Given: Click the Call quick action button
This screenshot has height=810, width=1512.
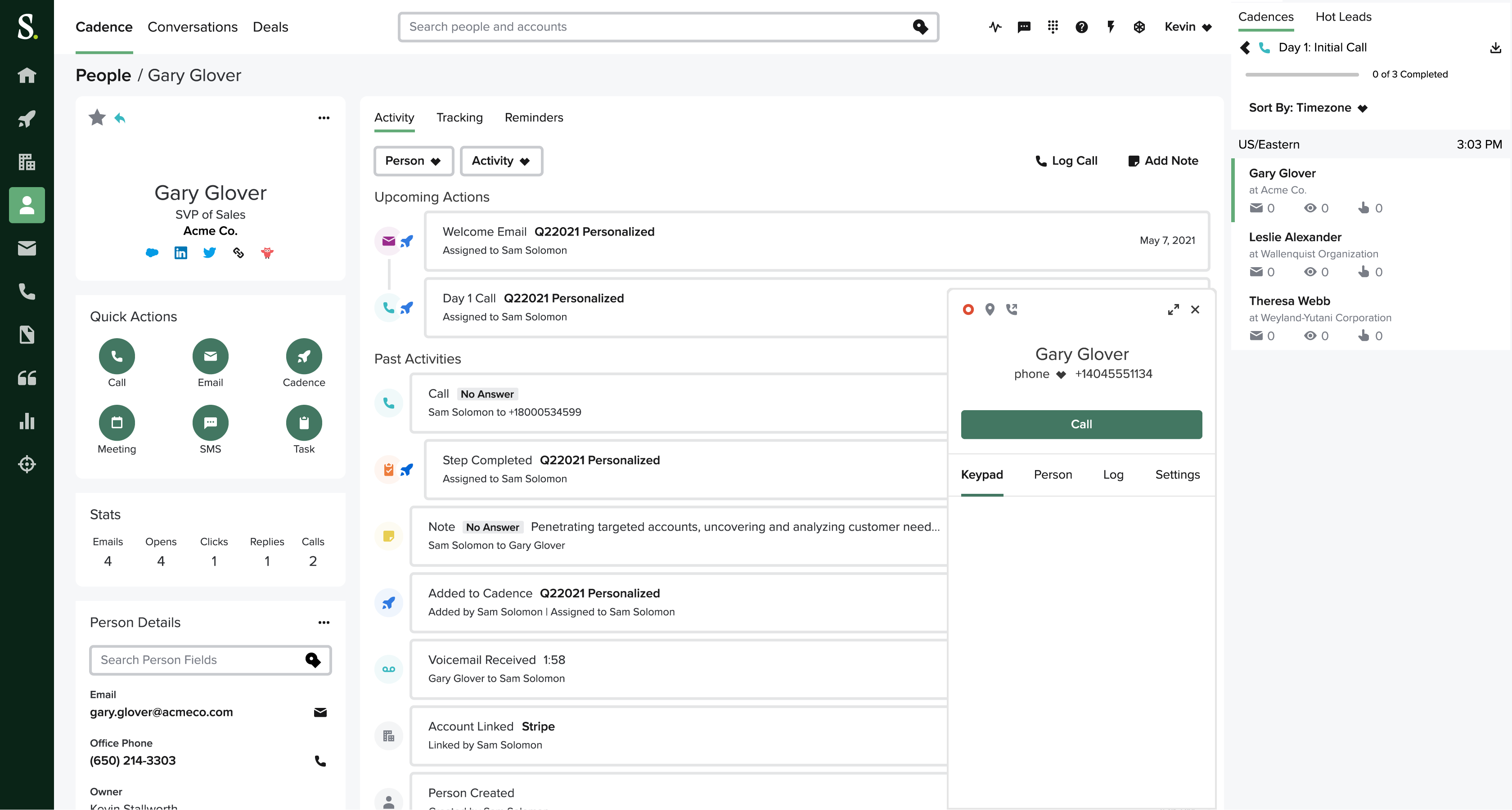Looking at the screenshot, I should coord(117,356).
